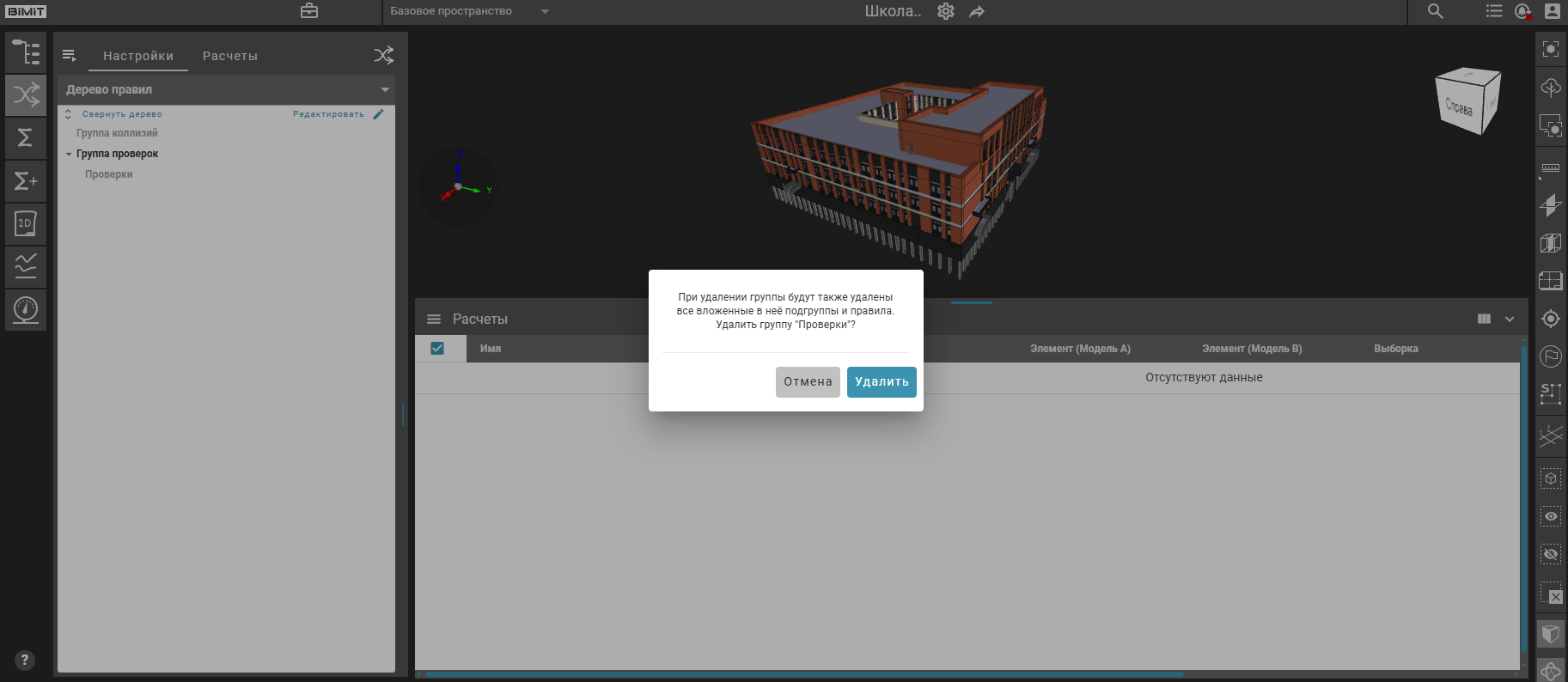Viewport: 1568px width, 682px height.
Task: Open the gauge dashboard icon in sidebar
Action: pos(26,309)
